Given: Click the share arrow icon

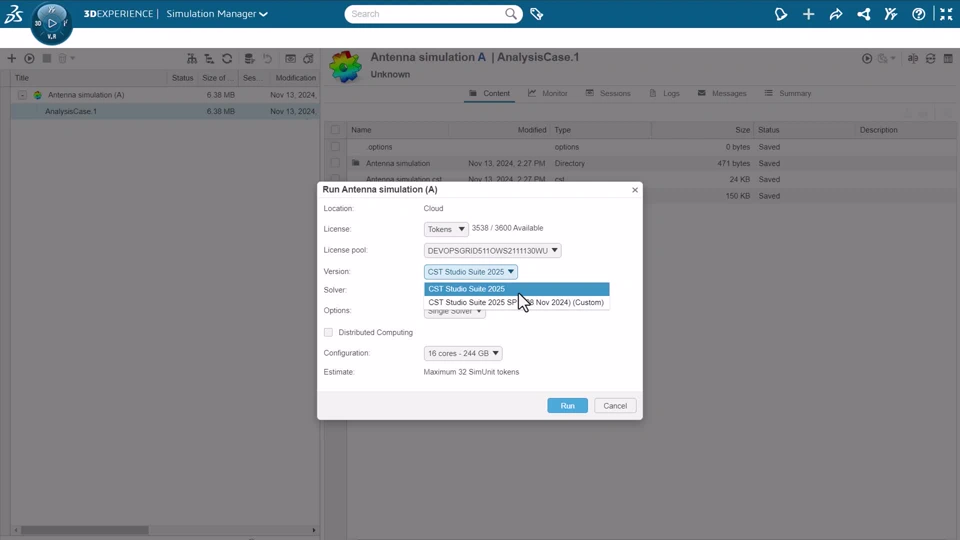Looking at the screenshot, I should pos(836,13).
